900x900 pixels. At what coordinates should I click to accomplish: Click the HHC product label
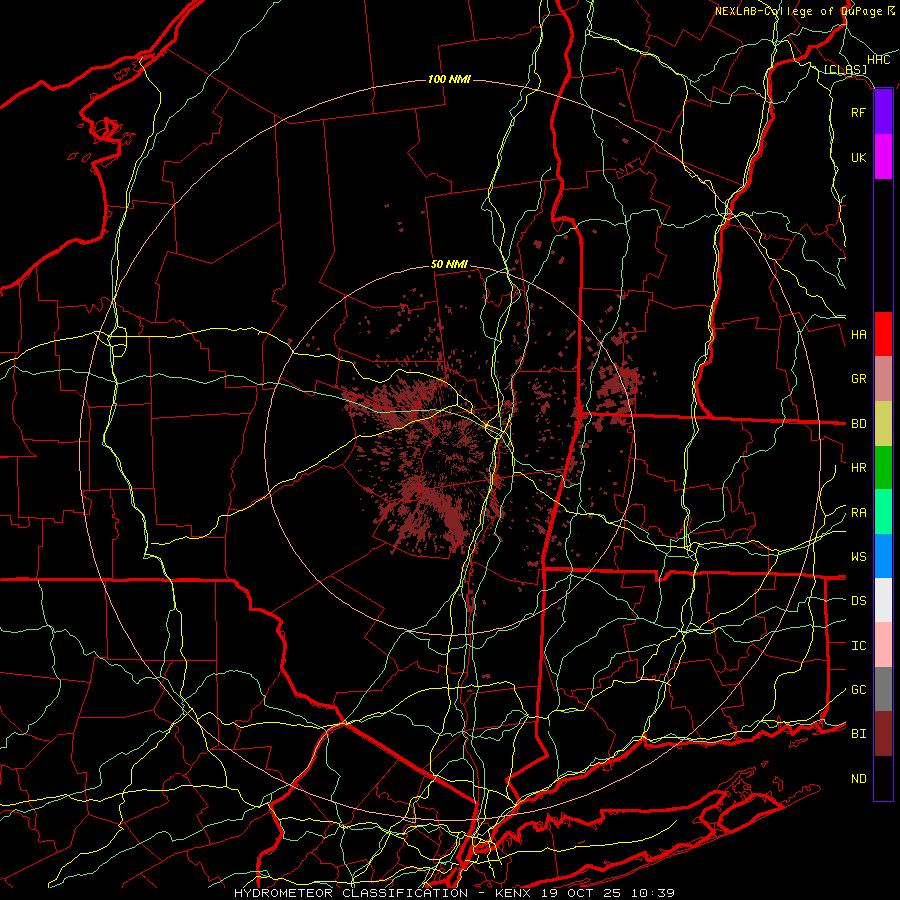(x=879, y=60)
